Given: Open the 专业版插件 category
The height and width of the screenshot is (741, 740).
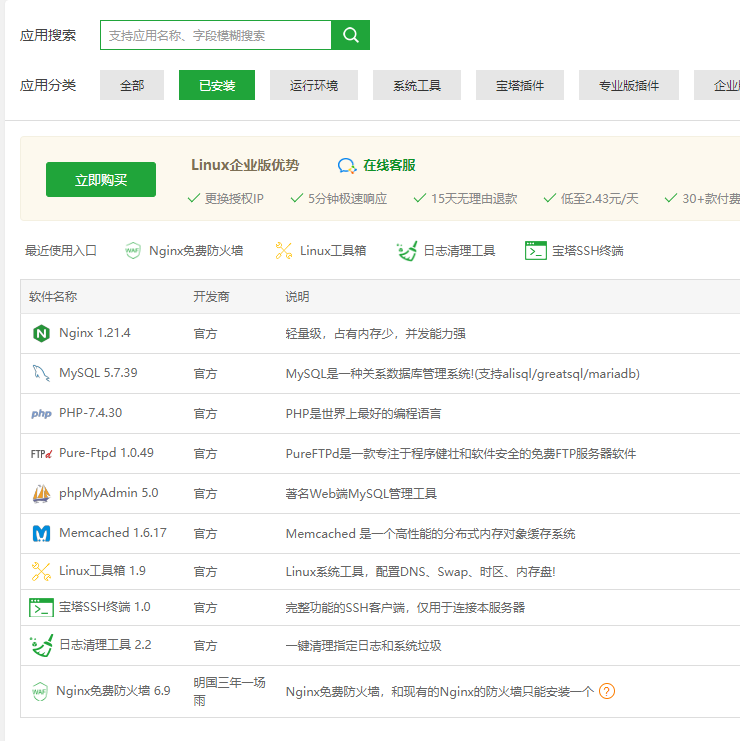Looking at the screenshot, I should pyautogui.click(x=628, y=85).
